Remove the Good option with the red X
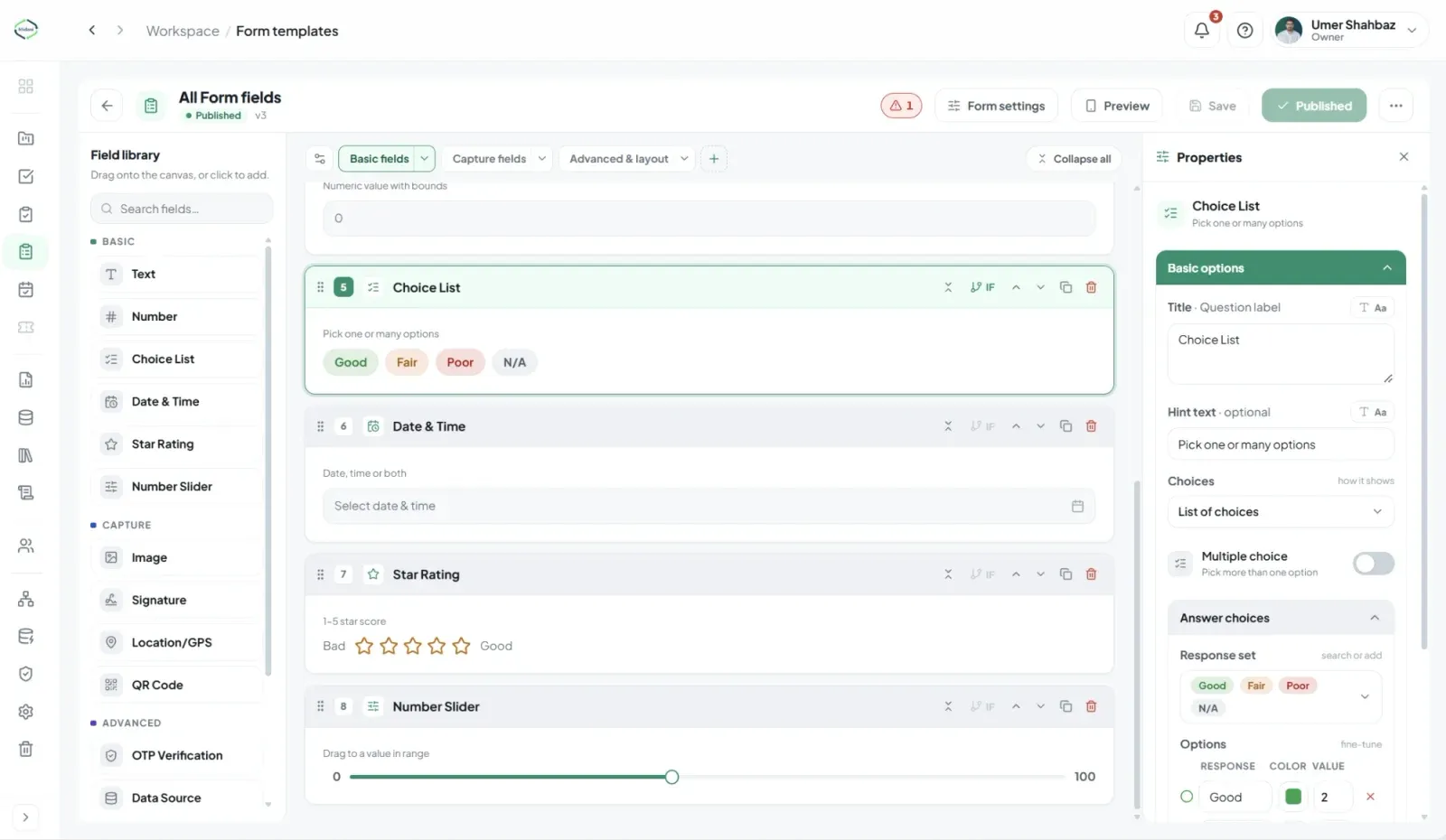Screen dimensions: 1446x840 pos(1370,797)
